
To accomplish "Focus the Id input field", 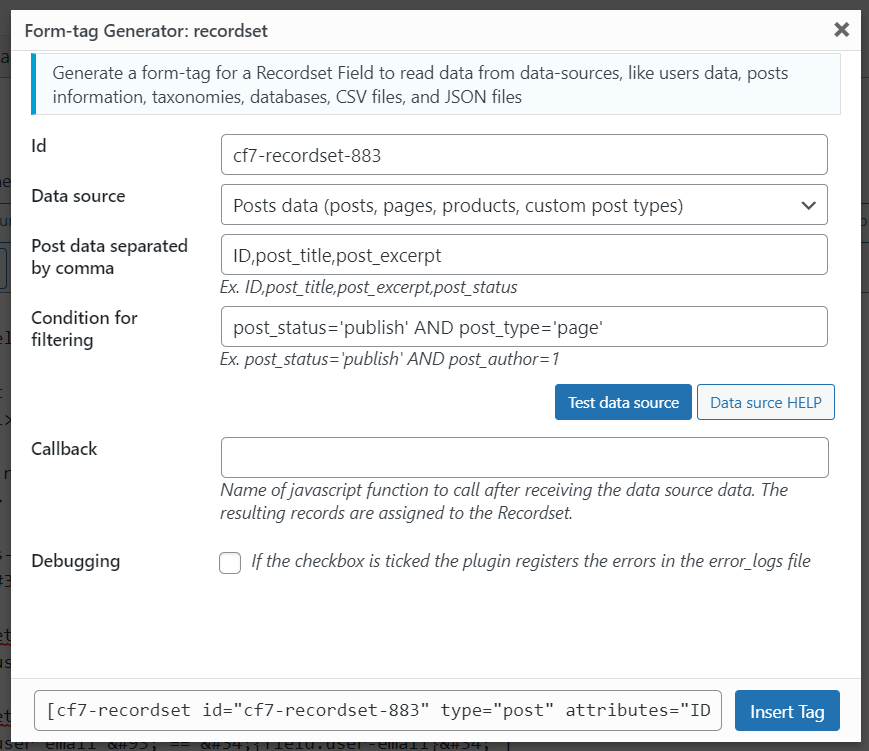I will point(523,155).
